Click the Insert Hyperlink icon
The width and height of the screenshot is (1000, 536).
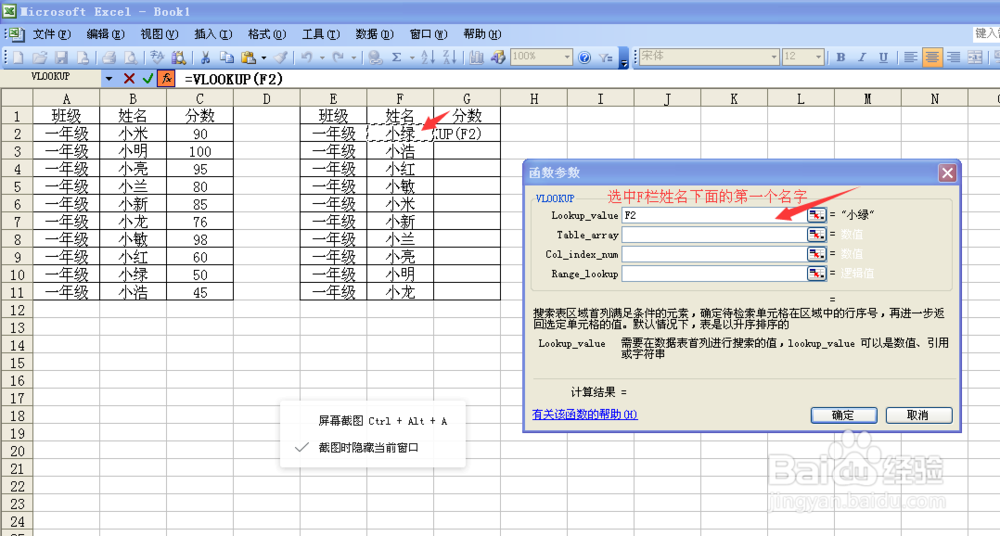(x=375, y=57)
